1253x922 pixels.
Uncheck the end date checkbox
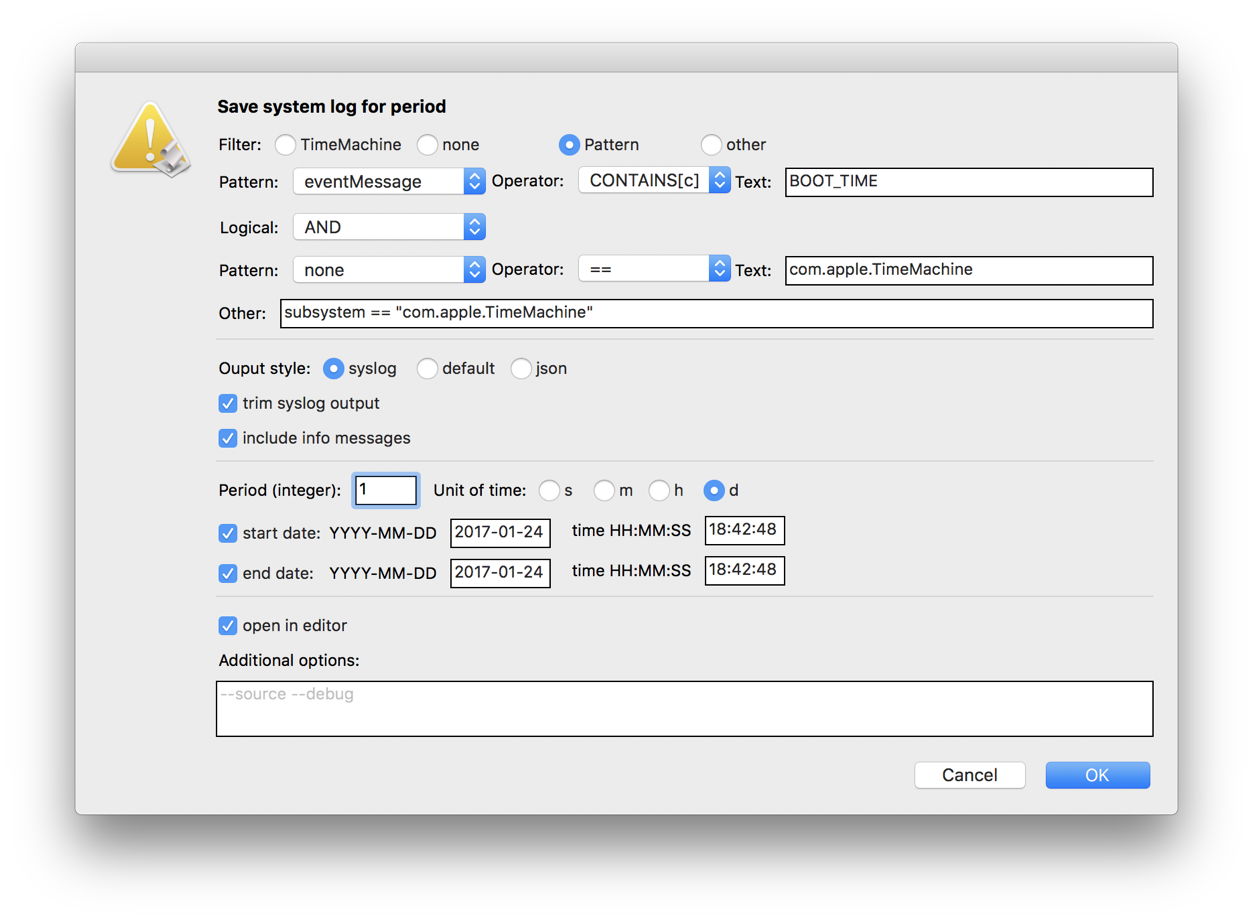click(x=227, y=571)
